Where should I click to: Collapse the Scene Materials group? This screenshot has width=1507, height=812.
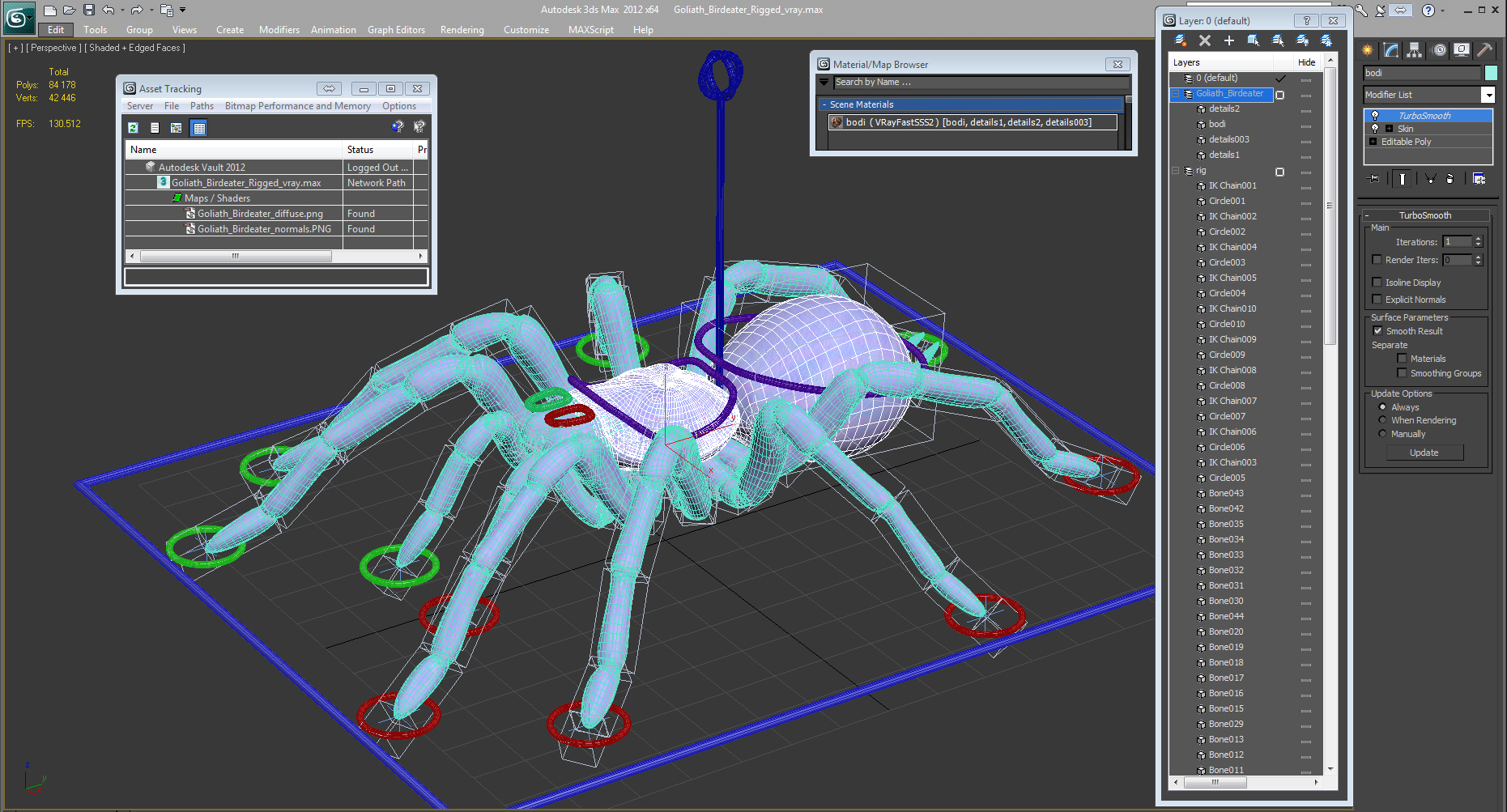824,104
